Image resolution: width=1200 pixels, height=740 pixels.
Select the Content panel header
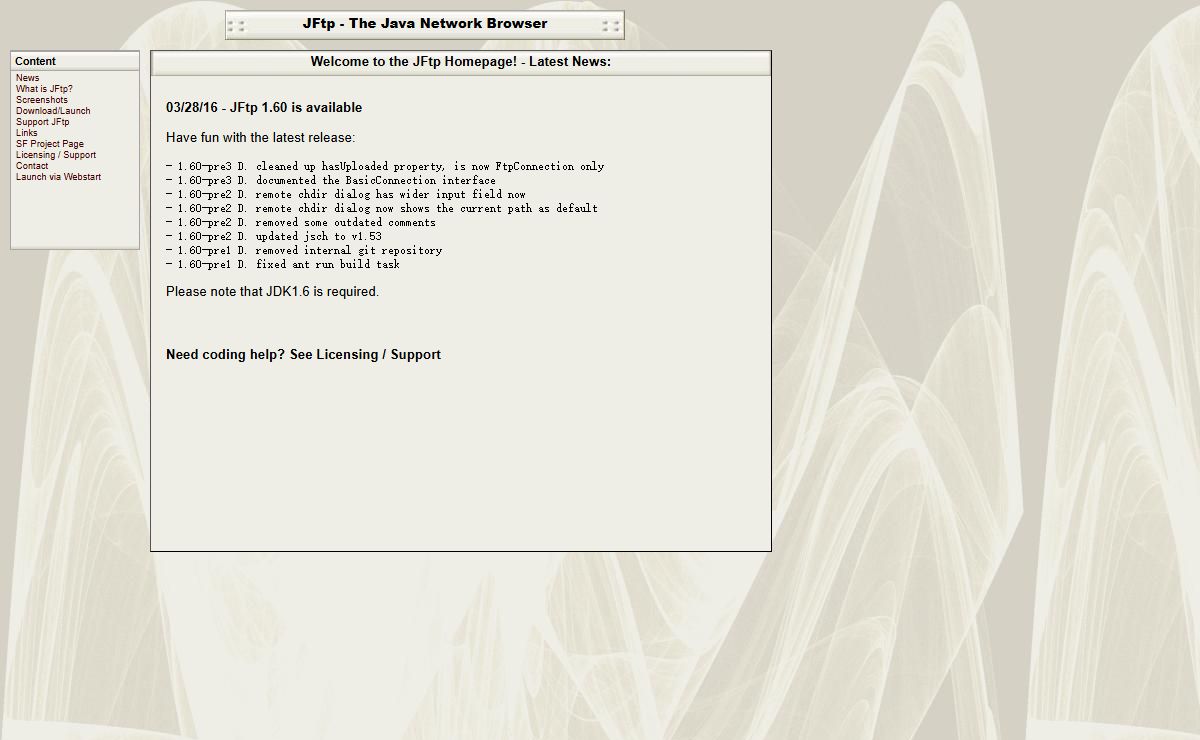[75, 61]
